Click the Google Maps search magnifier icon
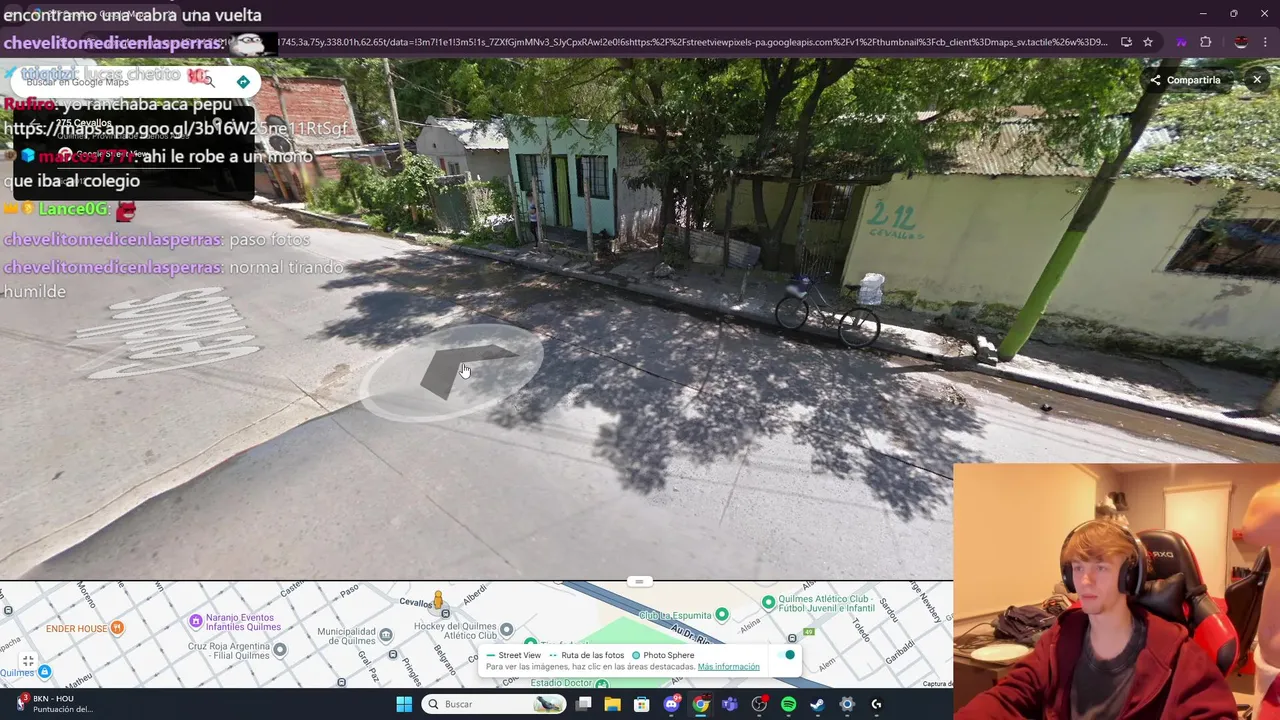Image resolution: width=1280 pixels, height=720 pixels. (209, 82)
